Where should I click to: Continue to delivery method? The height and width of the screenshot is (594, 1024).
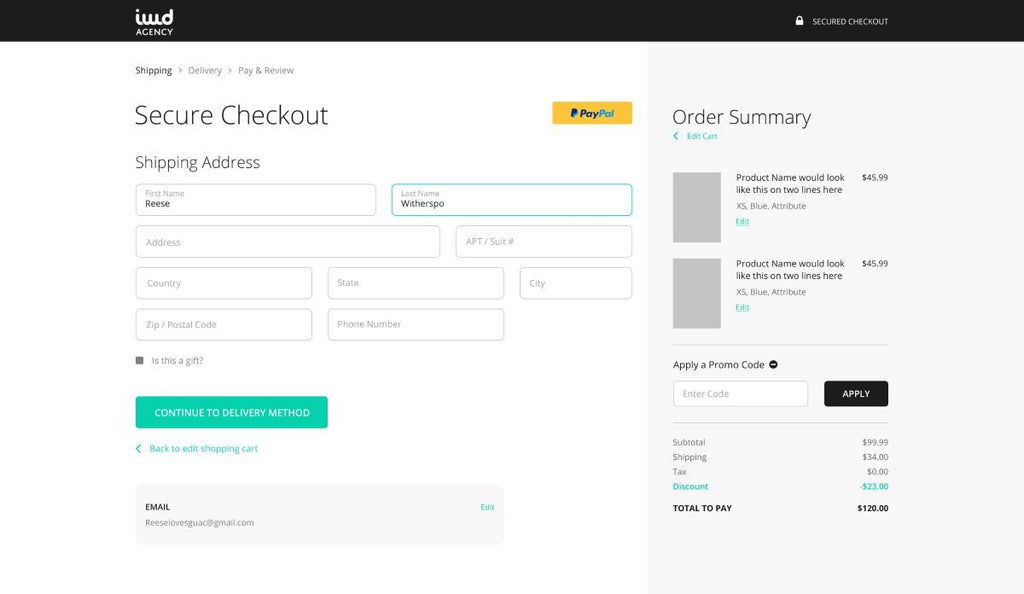click(x=231, y=413)
